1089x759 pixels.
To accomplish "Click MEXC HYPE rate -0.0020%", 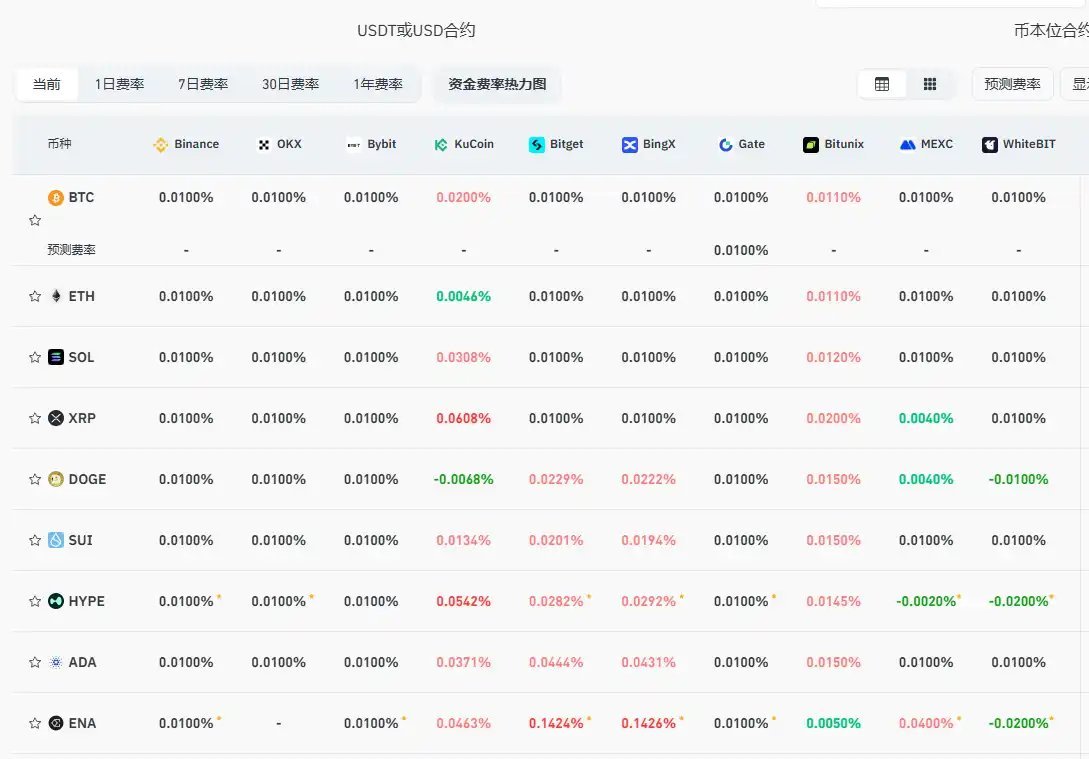I will pyautogui.click(x=926, y=601).
